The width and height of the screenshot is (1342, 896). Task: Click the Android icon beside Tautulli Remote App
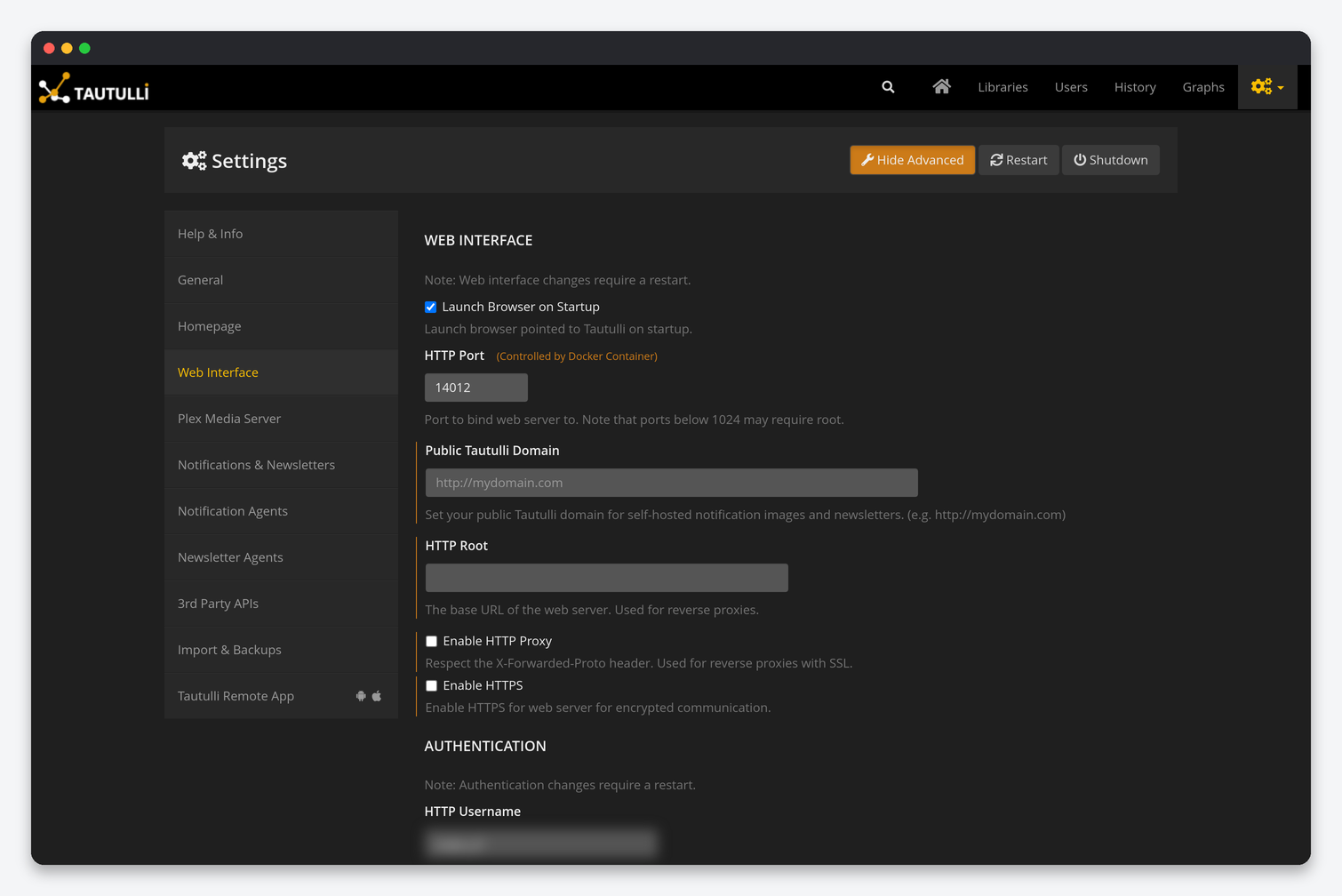click(361, 696)
